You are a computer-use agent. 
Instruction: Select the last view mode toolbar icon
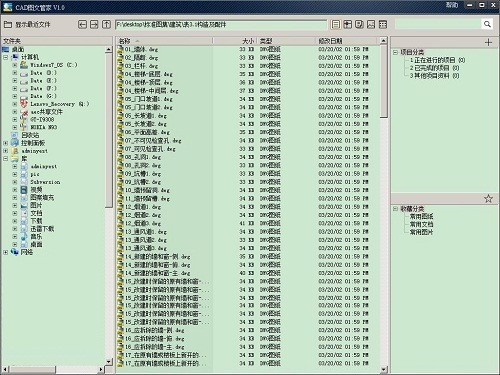(383, 24)
